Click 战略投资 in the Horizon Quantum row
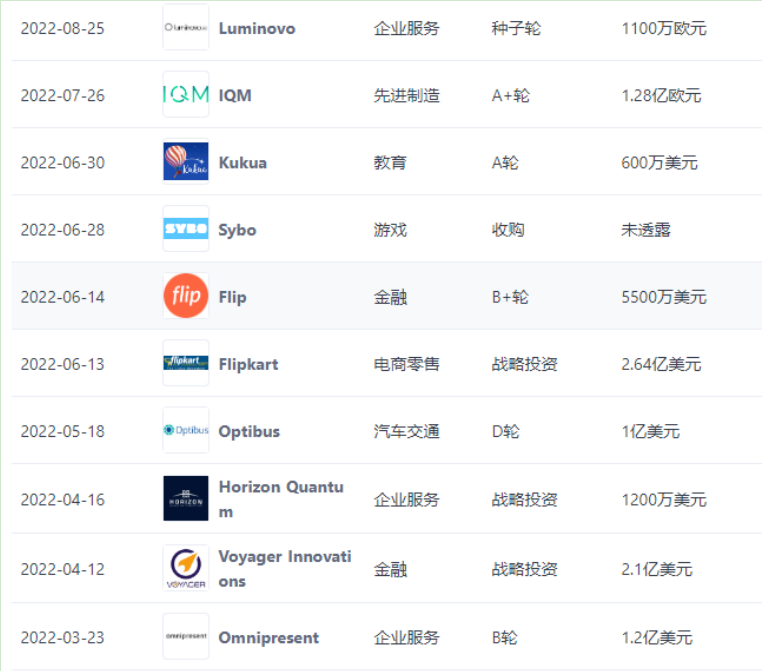 (x=524, y=499)
